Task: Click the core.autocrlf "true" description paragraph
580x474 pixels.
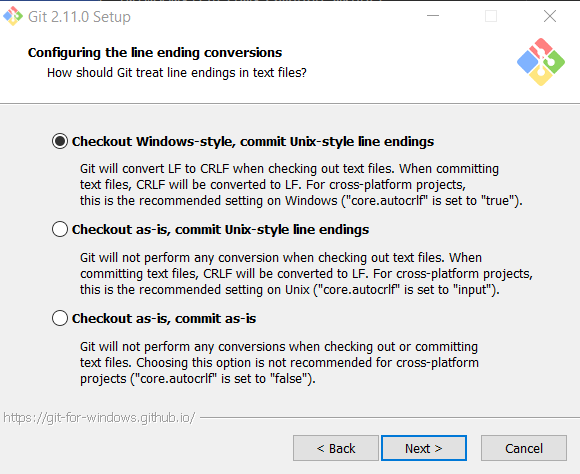Action: (x=301, y=185)
